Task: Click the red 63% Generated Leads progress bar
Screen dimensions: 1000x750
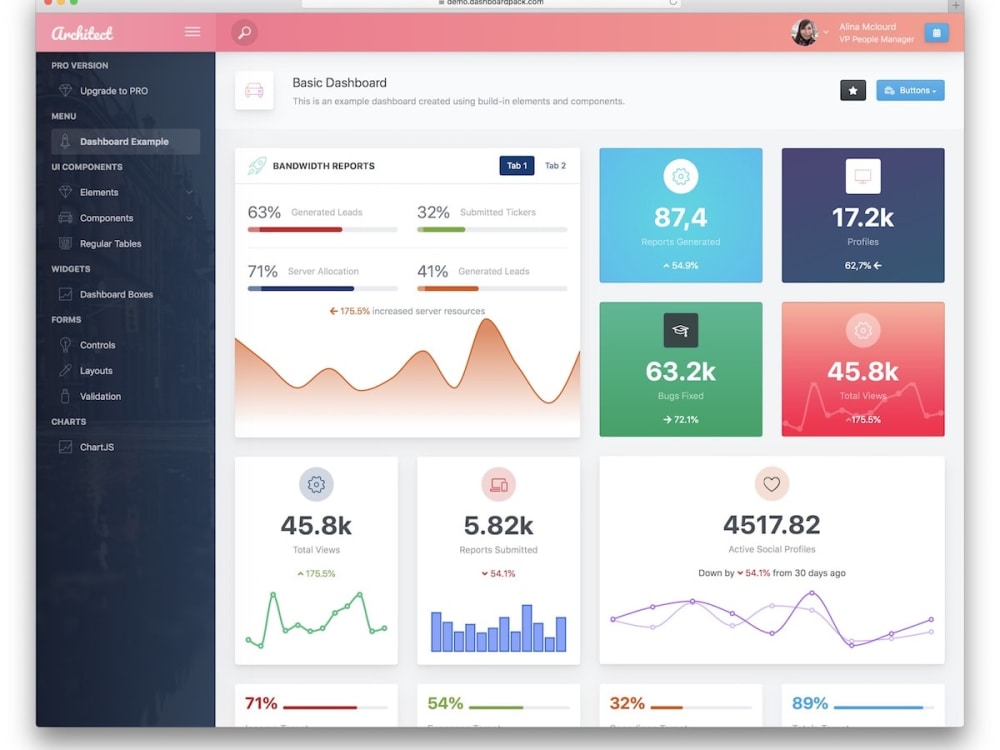Action: coord(323,230)
